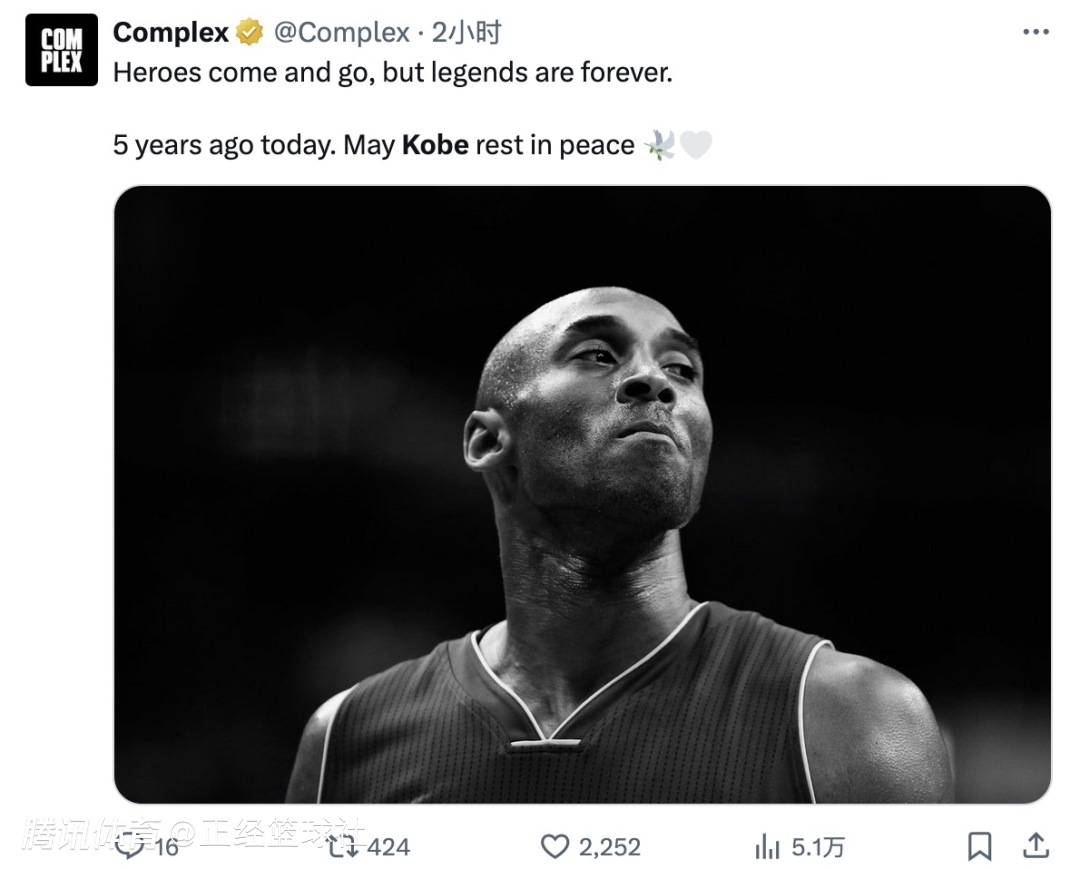Viewport: 1080px width, 869px height.
Task: Click the dove emoji in the tweet
Action: (x=659, y=145)
